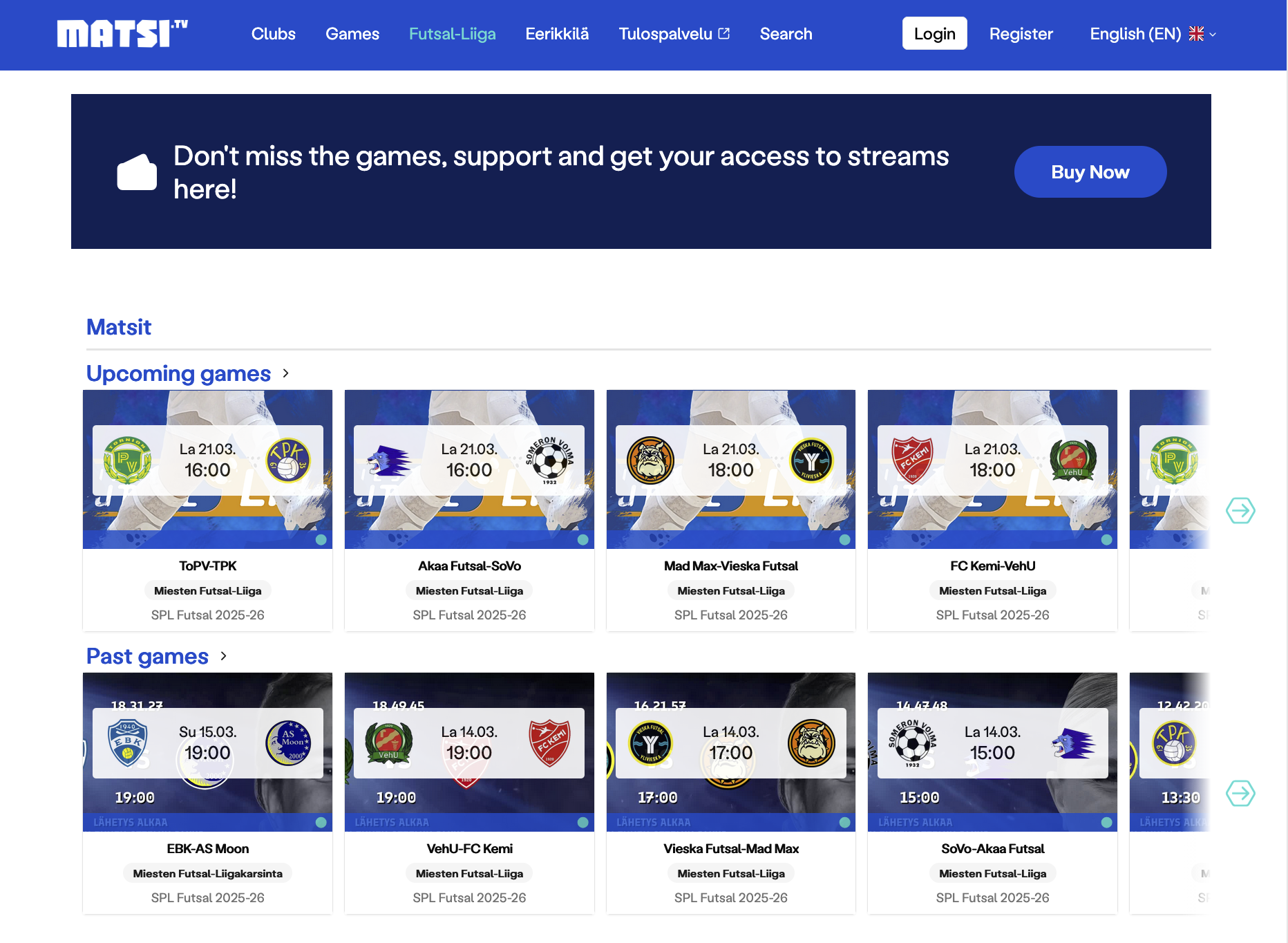Go to the Clubs menu item
1288x943 pixels.
click(x=273, y=34)
